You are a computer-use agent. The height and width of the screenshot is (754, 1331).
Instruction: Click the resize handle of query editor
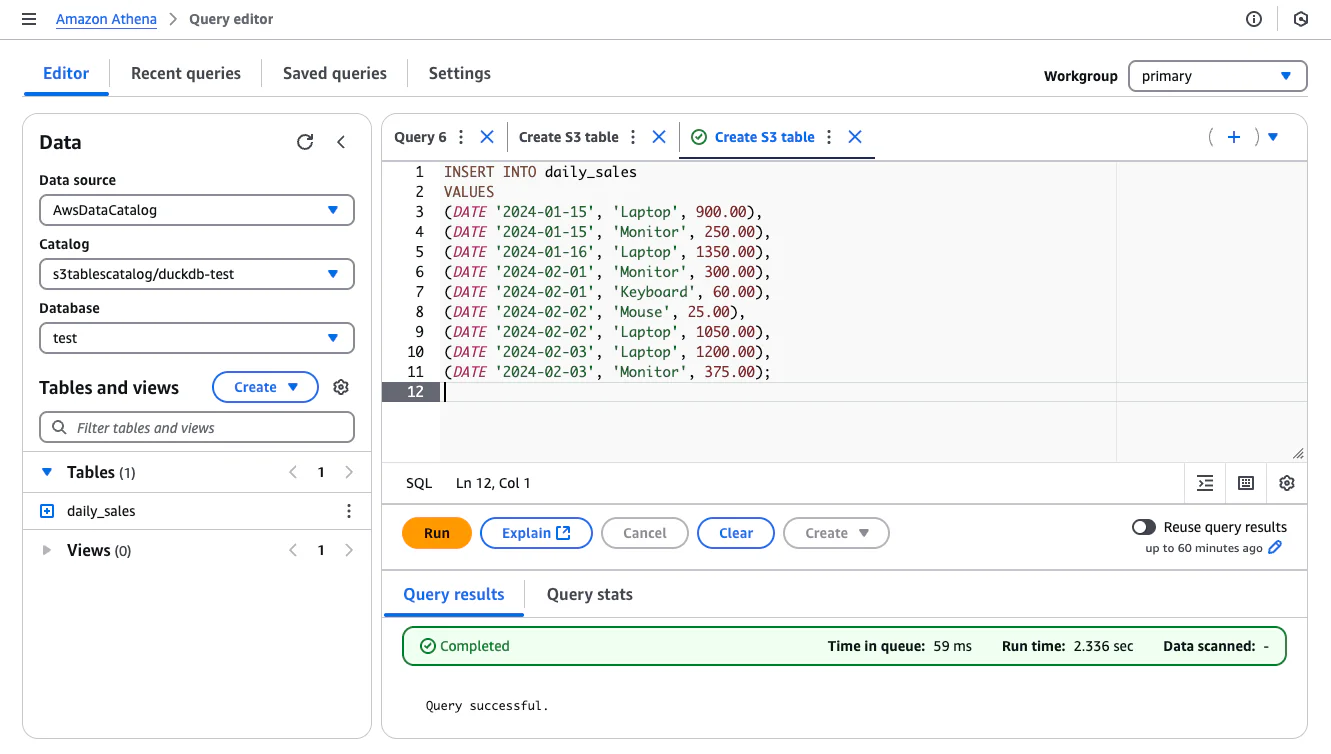1298,453
